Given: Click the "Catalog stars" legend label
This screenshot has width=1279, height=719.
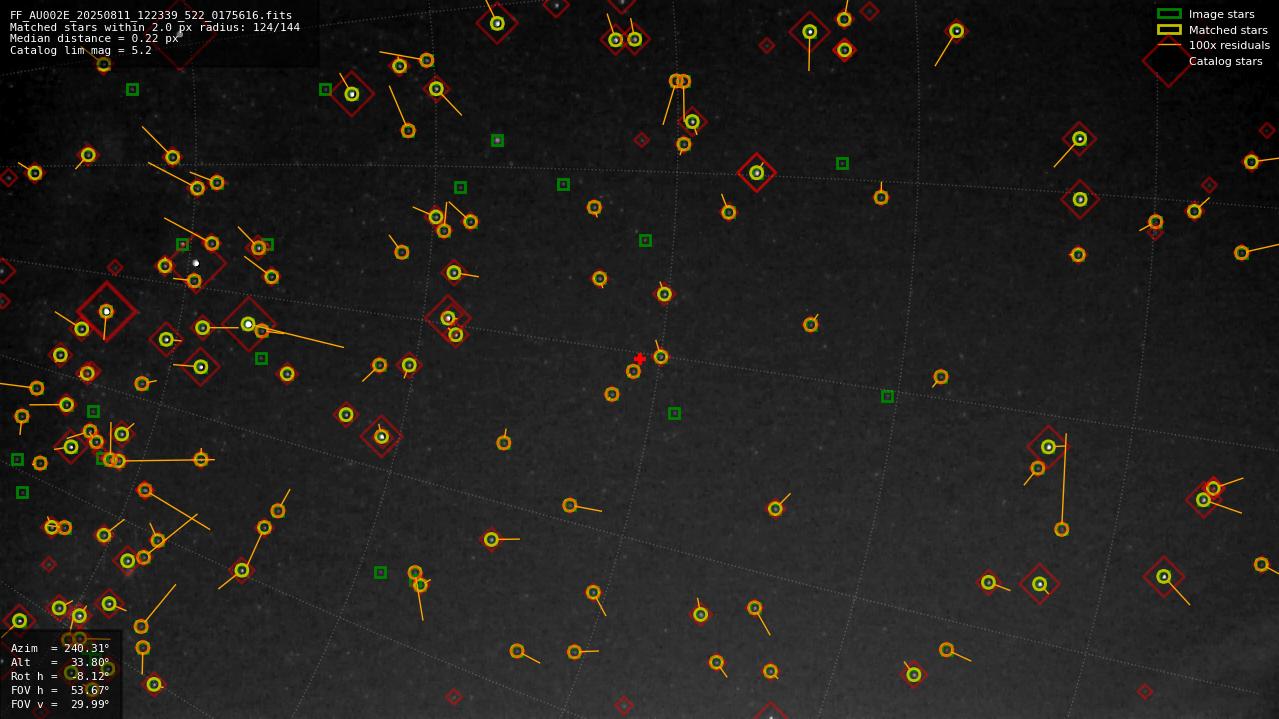Looking at the screenshot, I should (1225, 61).
